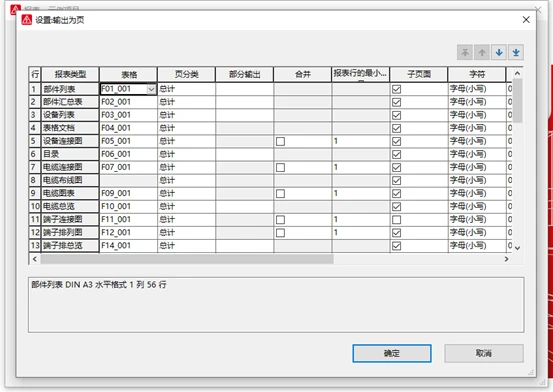Click the F05_001 table cell
This screenshot has width=553, height=392.
[128, 141]
